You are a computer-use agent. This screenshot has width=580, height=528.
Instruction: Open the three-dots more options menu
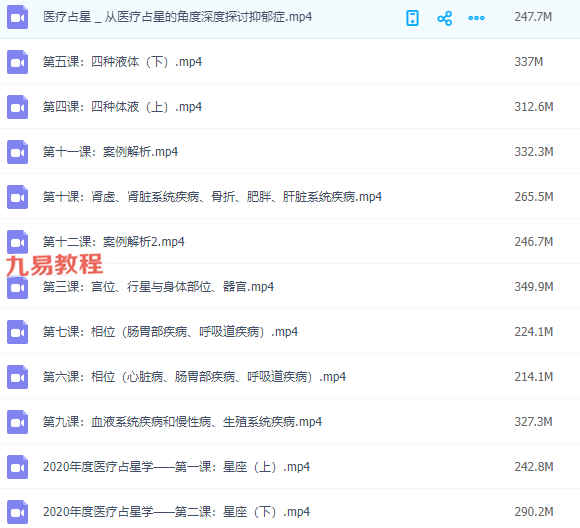476,18
